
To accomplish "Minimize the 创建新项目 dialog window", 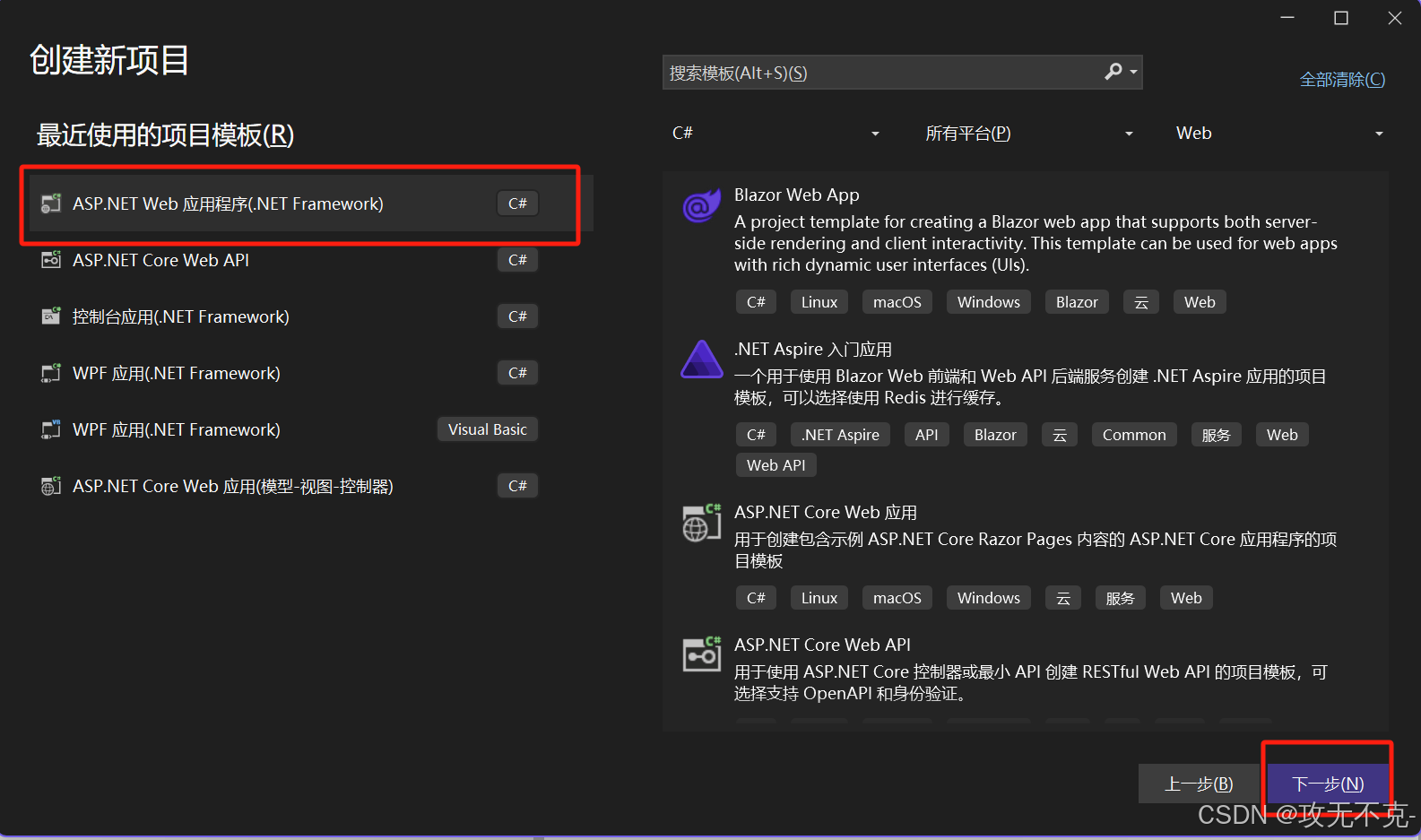I will 1287,18.
